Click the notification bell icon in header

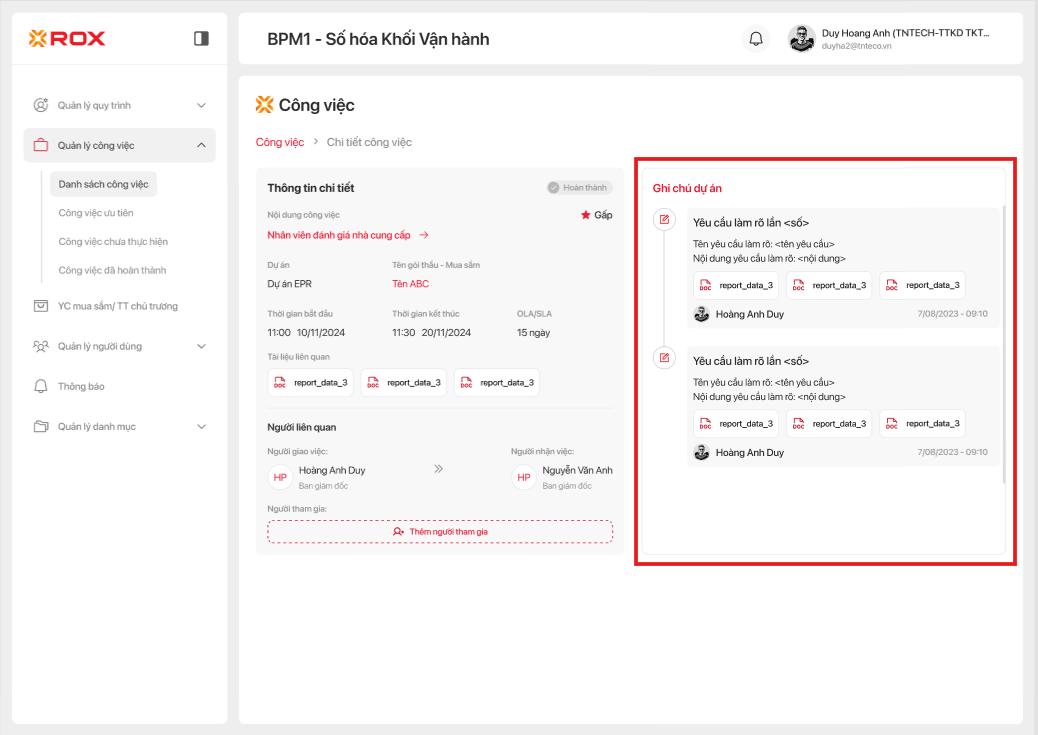[756, 39]
